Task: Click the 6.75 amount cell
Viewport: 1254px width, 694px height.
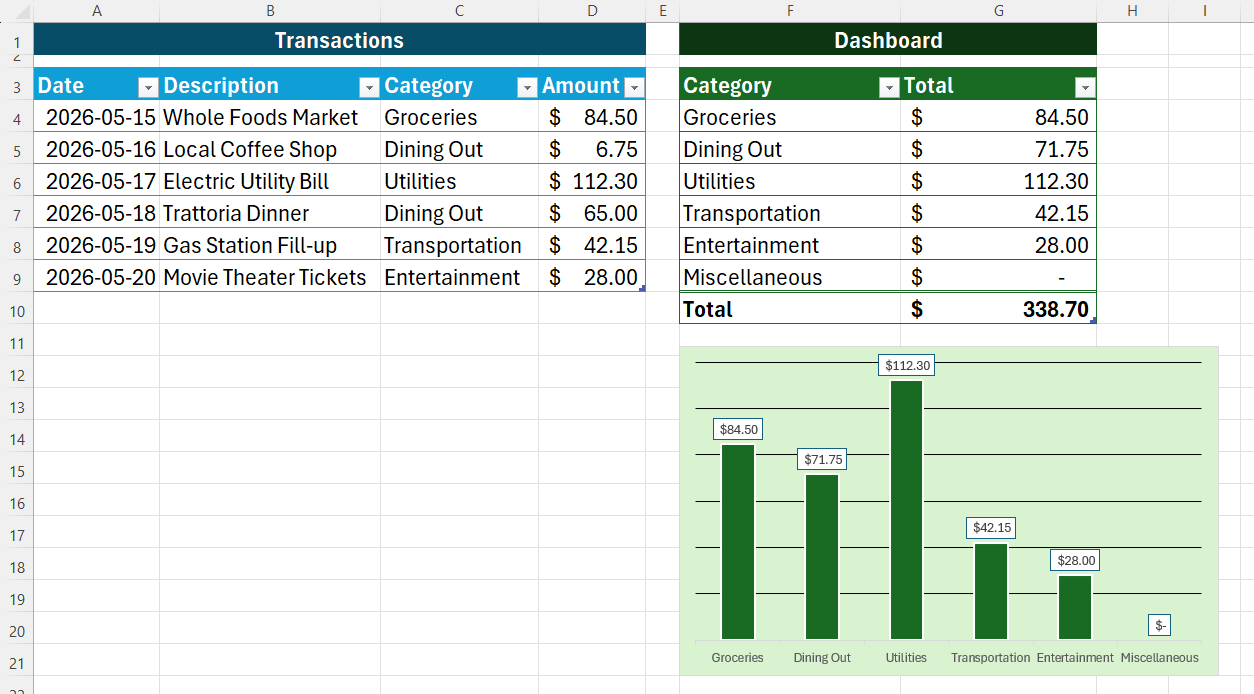Action: click(592, 149)
